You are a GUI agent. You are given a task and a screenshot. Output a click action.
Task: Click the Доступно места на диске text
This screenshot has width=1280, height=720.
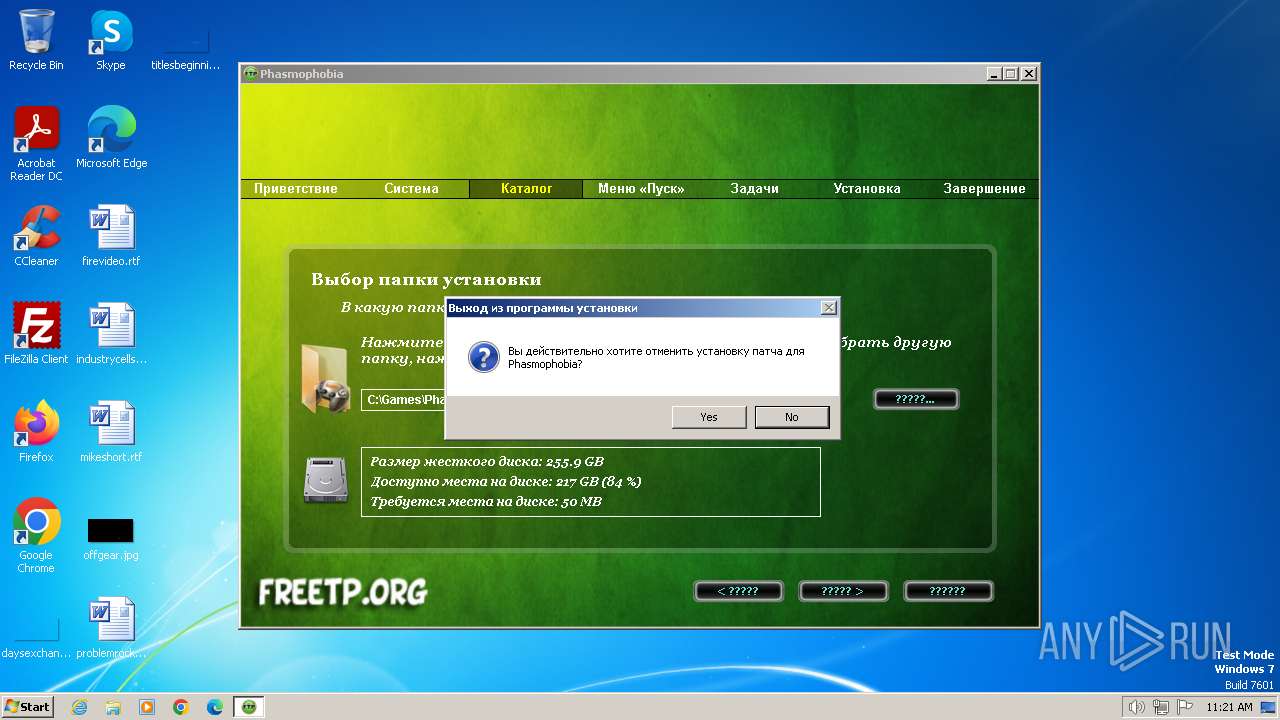click(x=506, y=482)
